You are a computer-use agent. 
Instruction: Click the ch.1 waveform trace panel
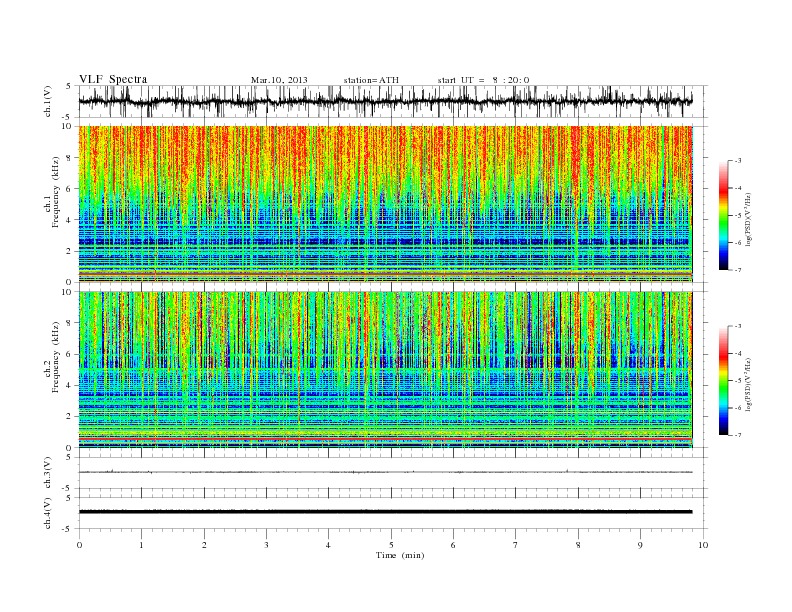[x=393, y=101]
